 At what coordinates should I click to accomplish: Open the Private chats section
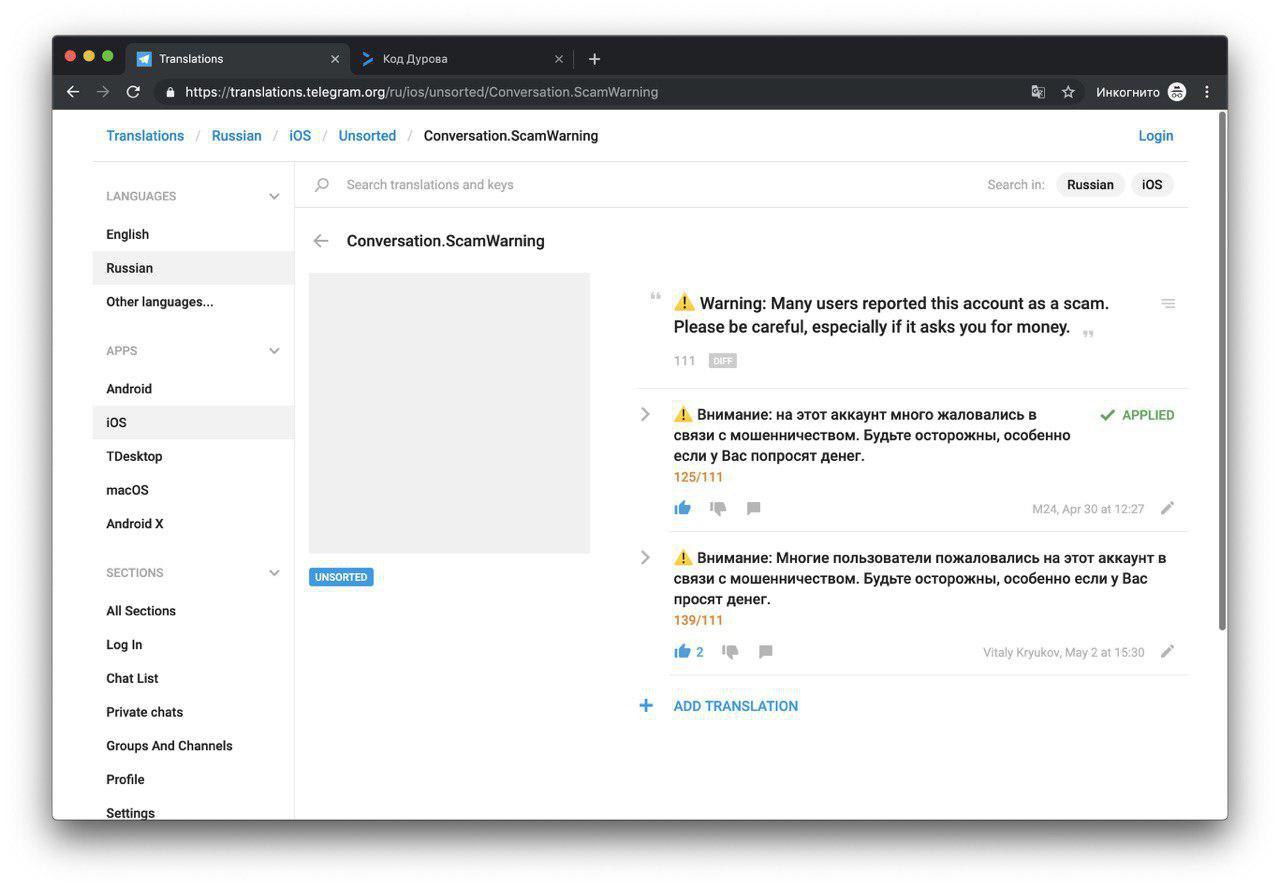(193, 712)
